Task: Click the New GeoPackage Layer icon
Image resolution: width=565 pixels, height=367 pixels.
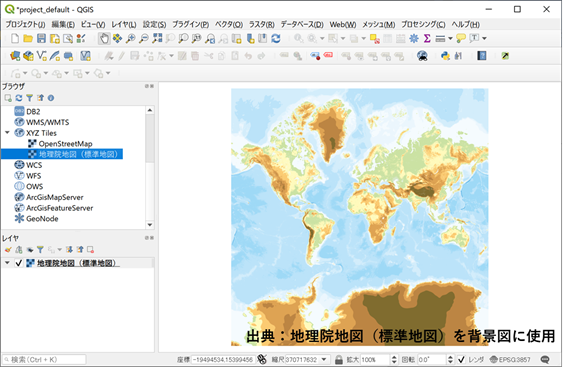Action: [28, 56]
